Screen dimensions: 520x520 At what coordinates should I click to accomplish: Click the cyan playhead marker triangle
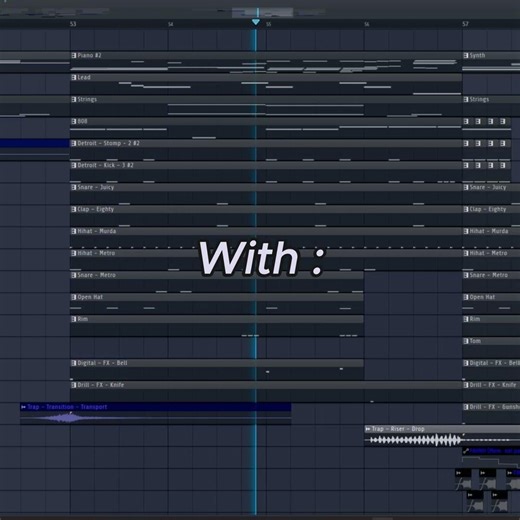[256, 22]
